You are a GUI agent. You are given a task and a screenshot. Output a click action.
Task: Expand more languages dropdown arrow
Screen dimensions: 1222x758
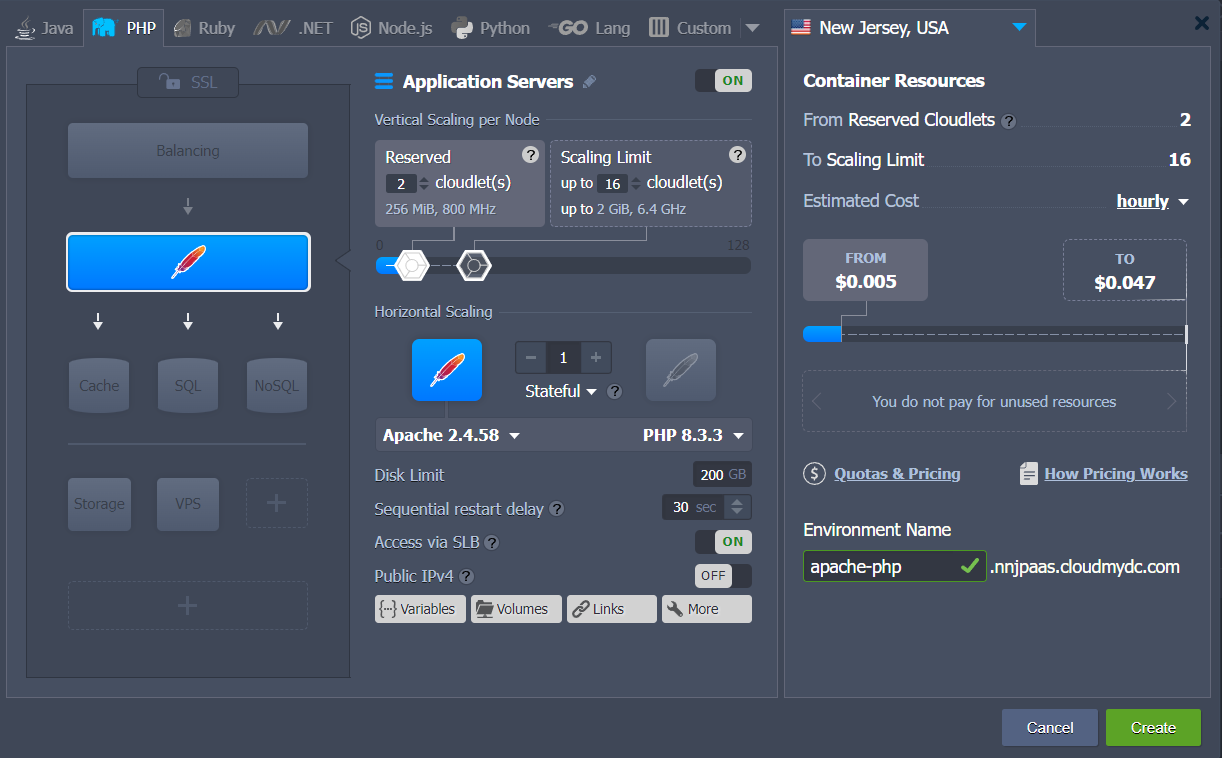click(753, 28)
